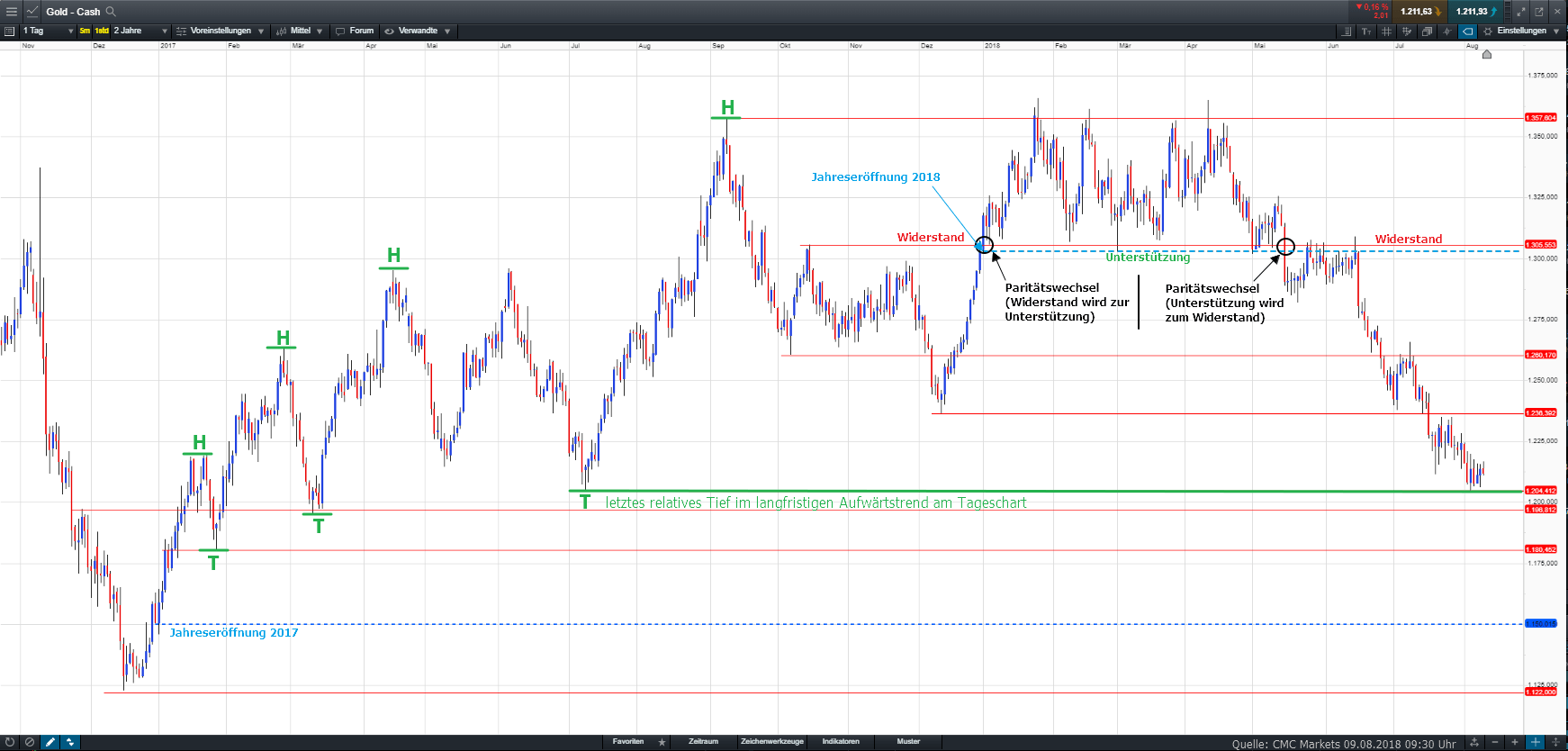Click the 1.204,412 price label on the axis
The height and width of the screenshot is (751, 1568).
point(1541,491)
